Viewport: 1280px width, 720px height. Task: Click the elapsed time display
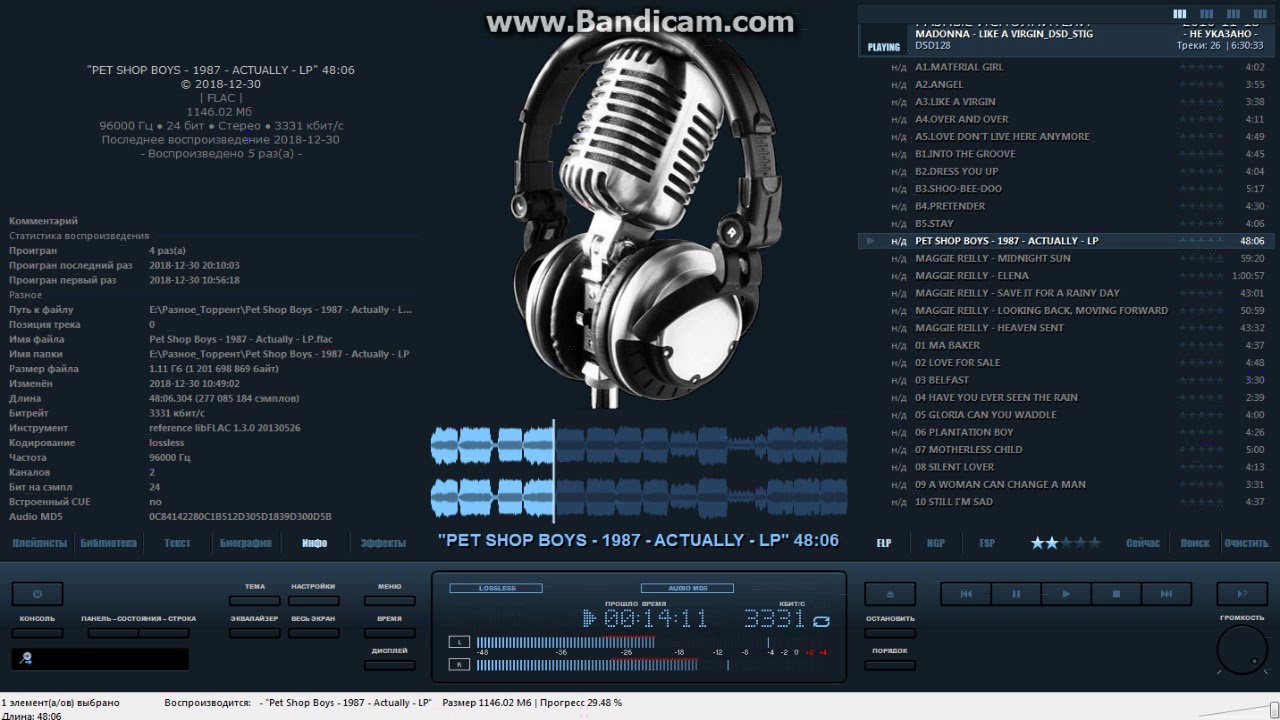click(655, 619)
